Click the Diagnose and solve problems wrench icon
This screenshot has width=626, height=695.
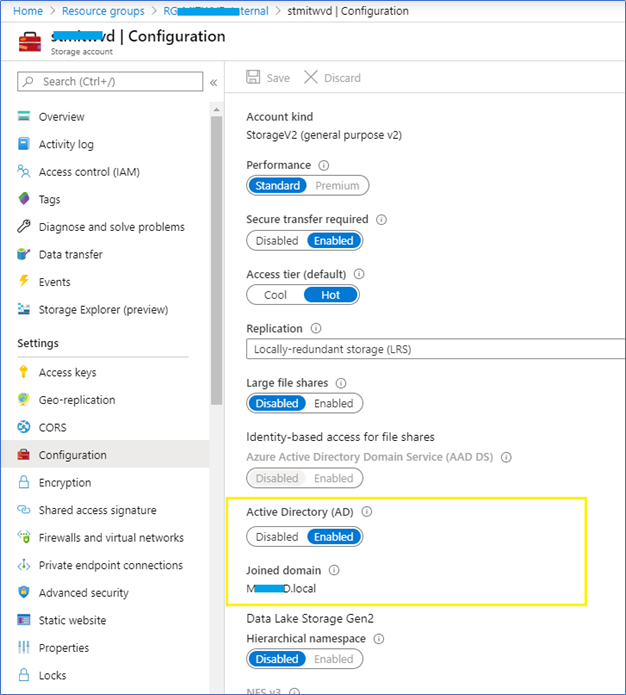(x=23, y=226)
